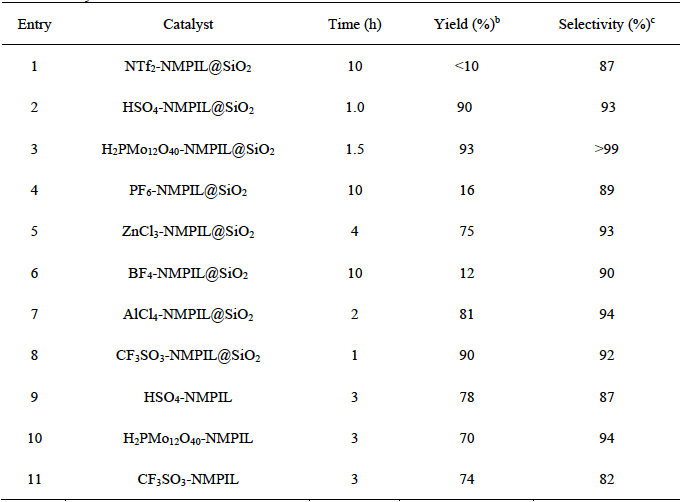The width and height of the screenshot is (682, 502).
Task: Select entry number 11 cell
Action: (34, 479)
